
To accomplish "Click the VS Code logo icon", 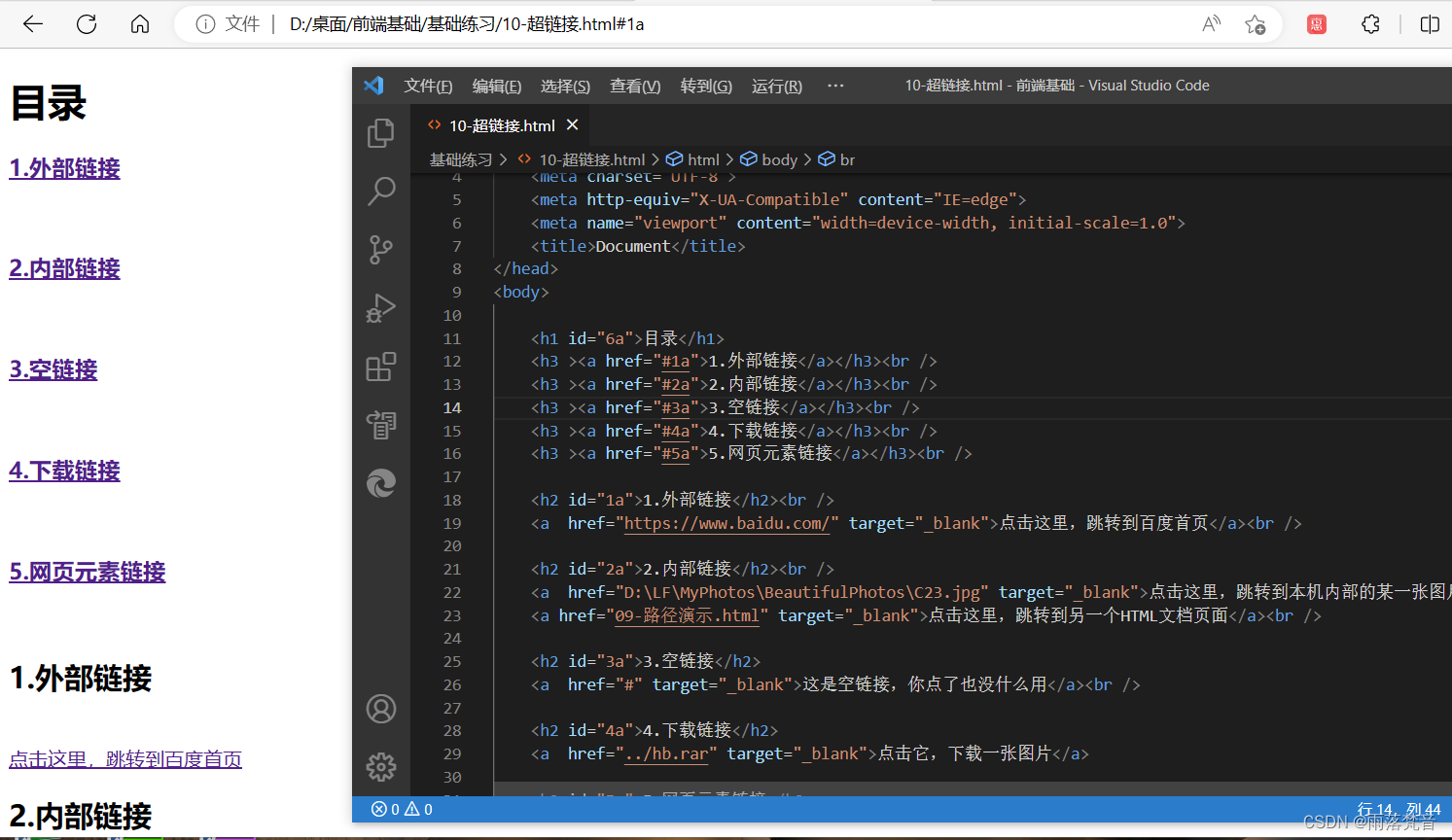I will click(x=373, y=86).
